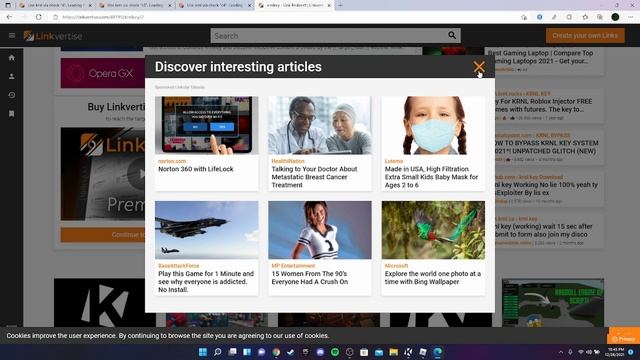The height and width of the screenshot is (360, 640).
Task: Open the Linkvertise hamburger menu
Action: tap(12, 36)
